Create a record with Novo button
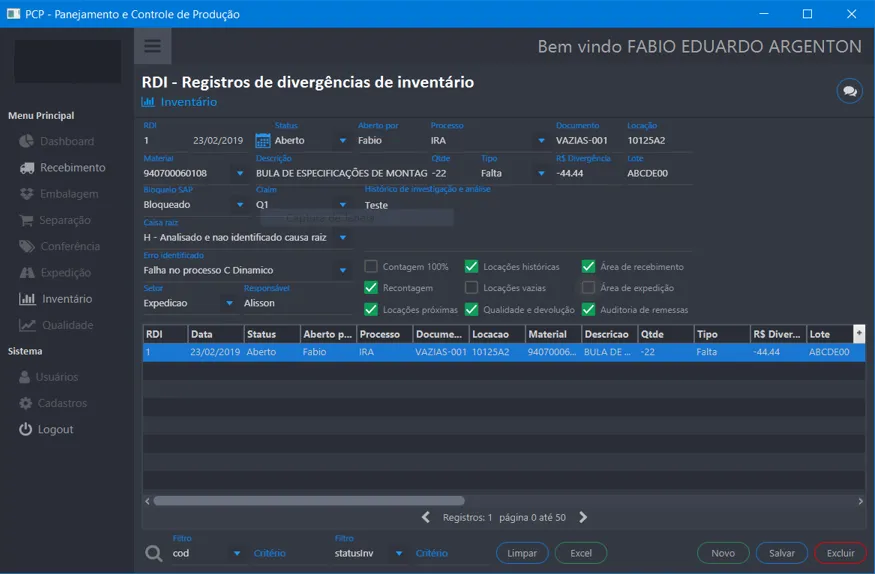The width and height of the screenshot is (875, 574). (723, 553)
